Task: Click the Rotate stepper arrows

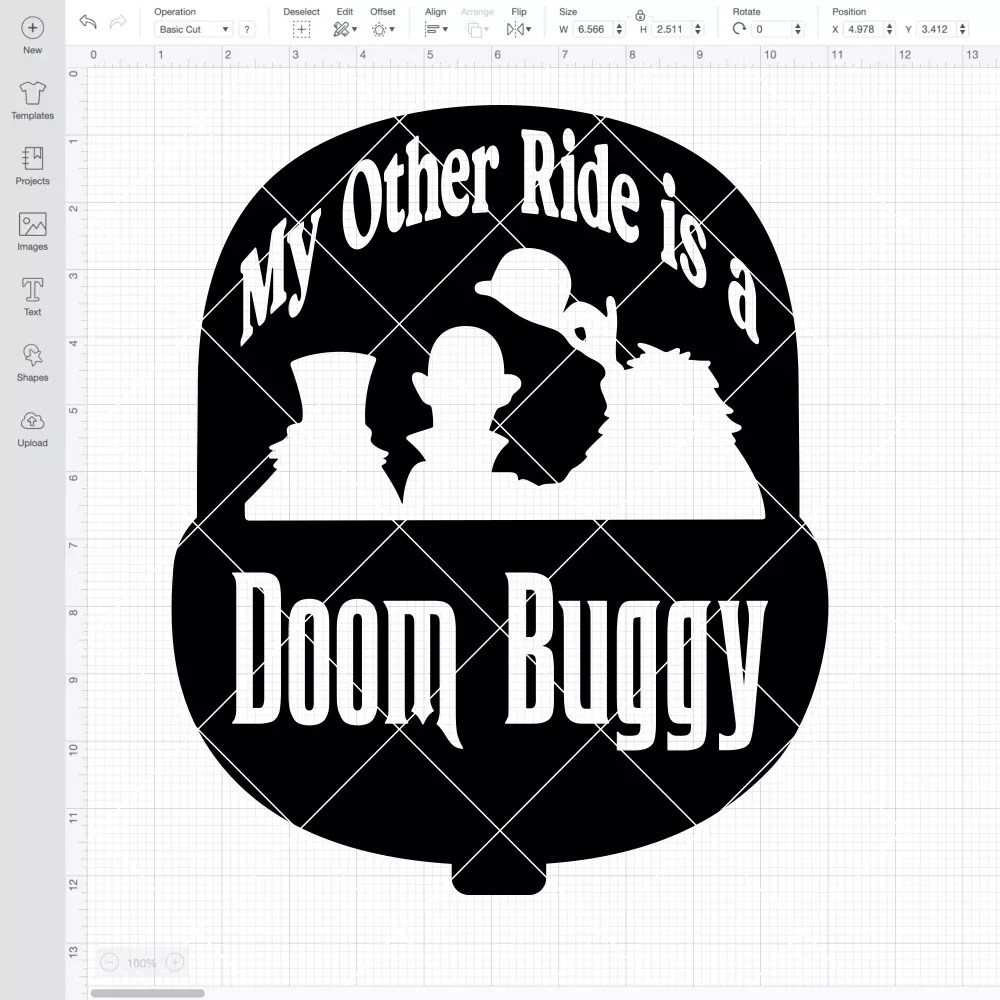Action: coord(797,29)
